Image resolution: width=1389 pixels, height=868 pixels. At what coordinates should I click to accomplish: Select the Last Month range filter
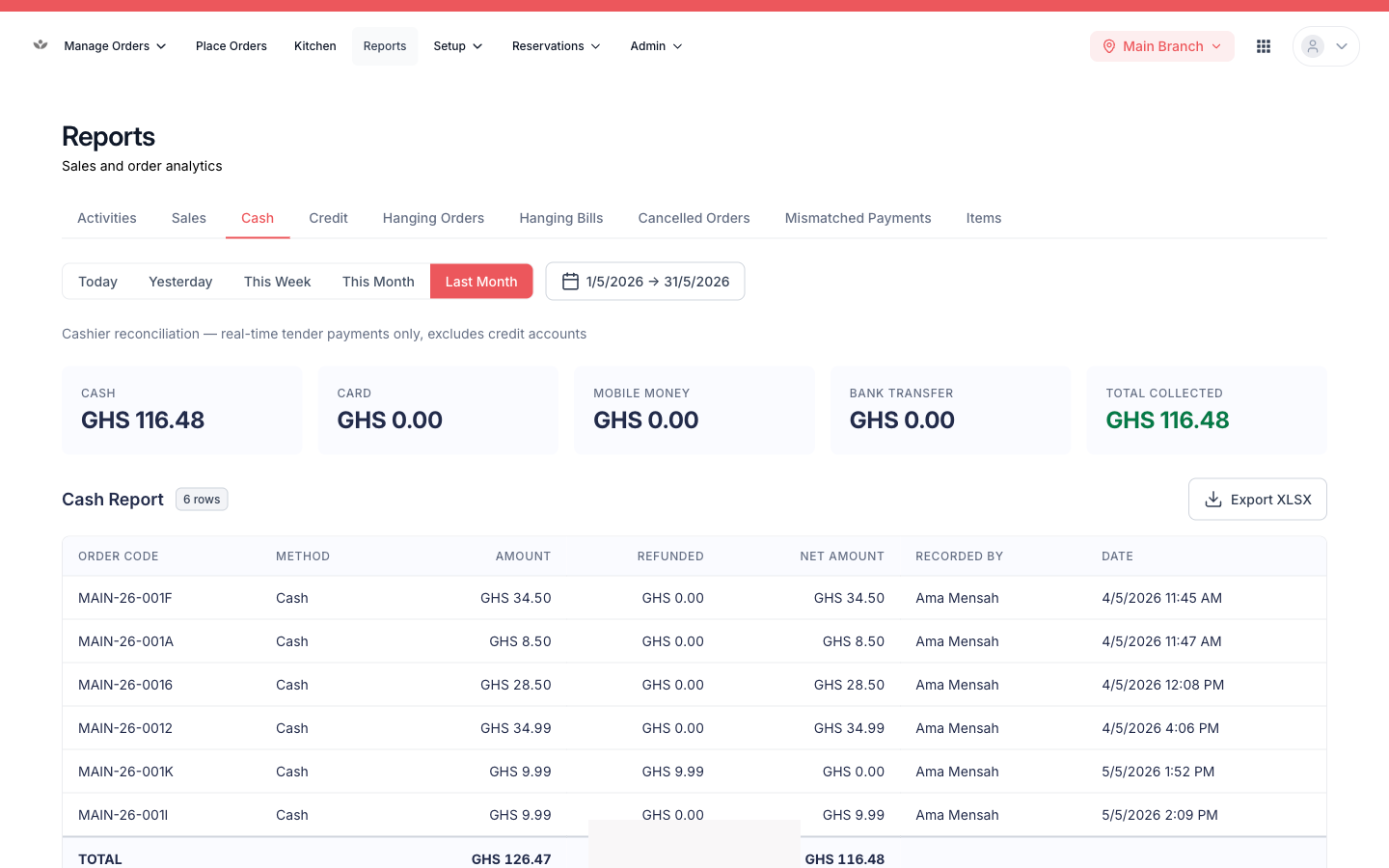coord(481,282)
